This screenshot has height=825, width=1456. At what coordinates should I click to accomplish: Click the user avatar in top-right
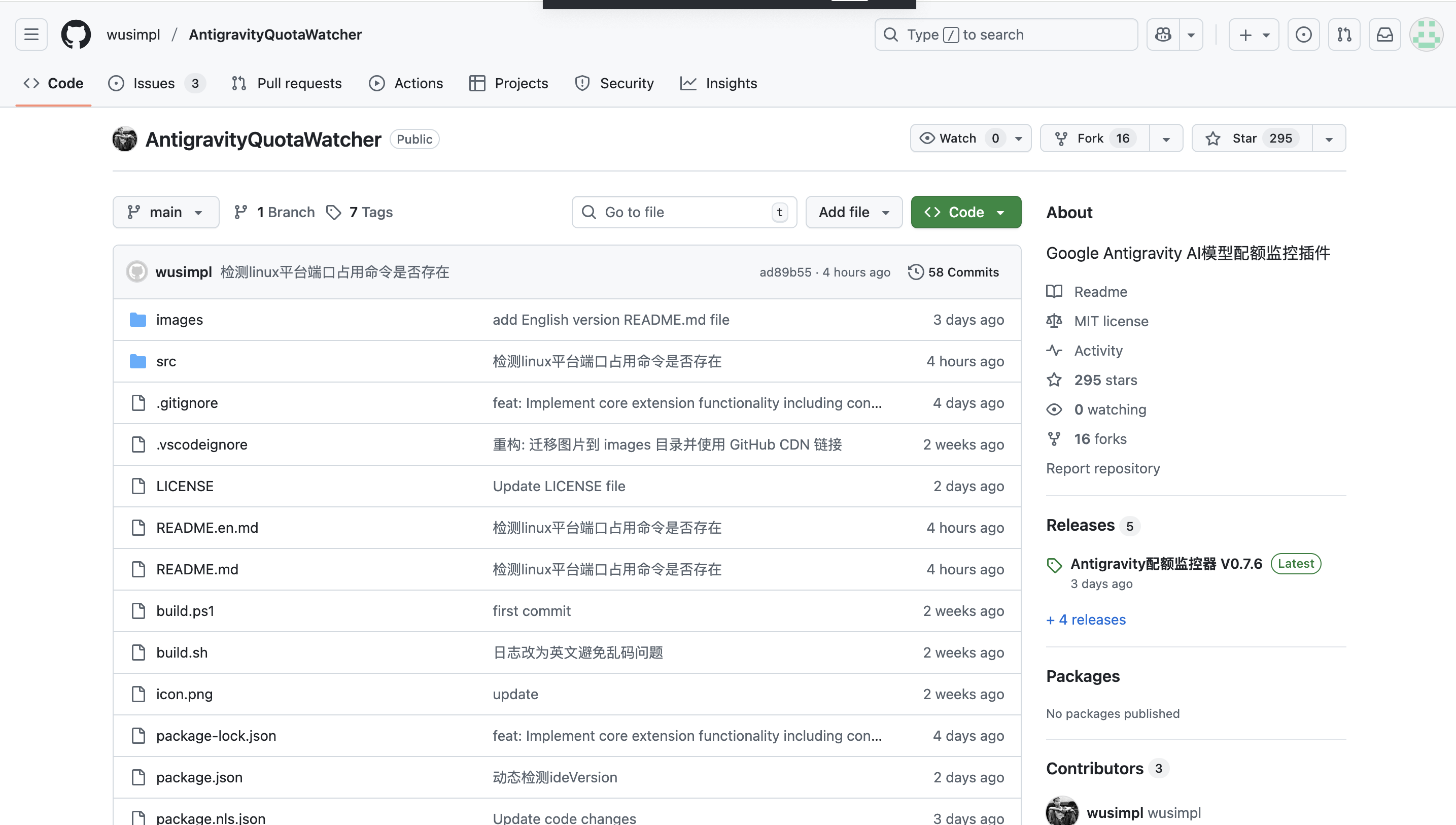[1426, 35]
